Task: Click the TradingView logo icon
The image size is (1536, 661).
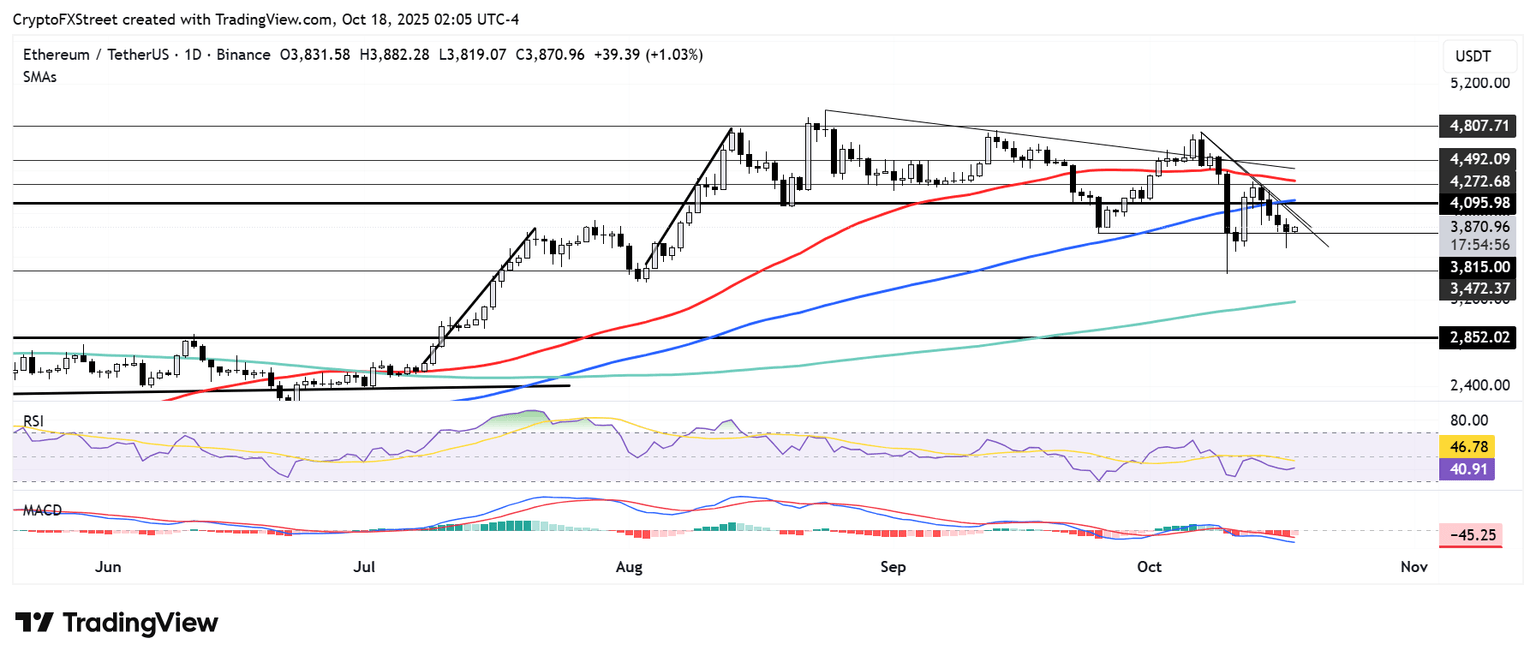Action: click(35, 623)
